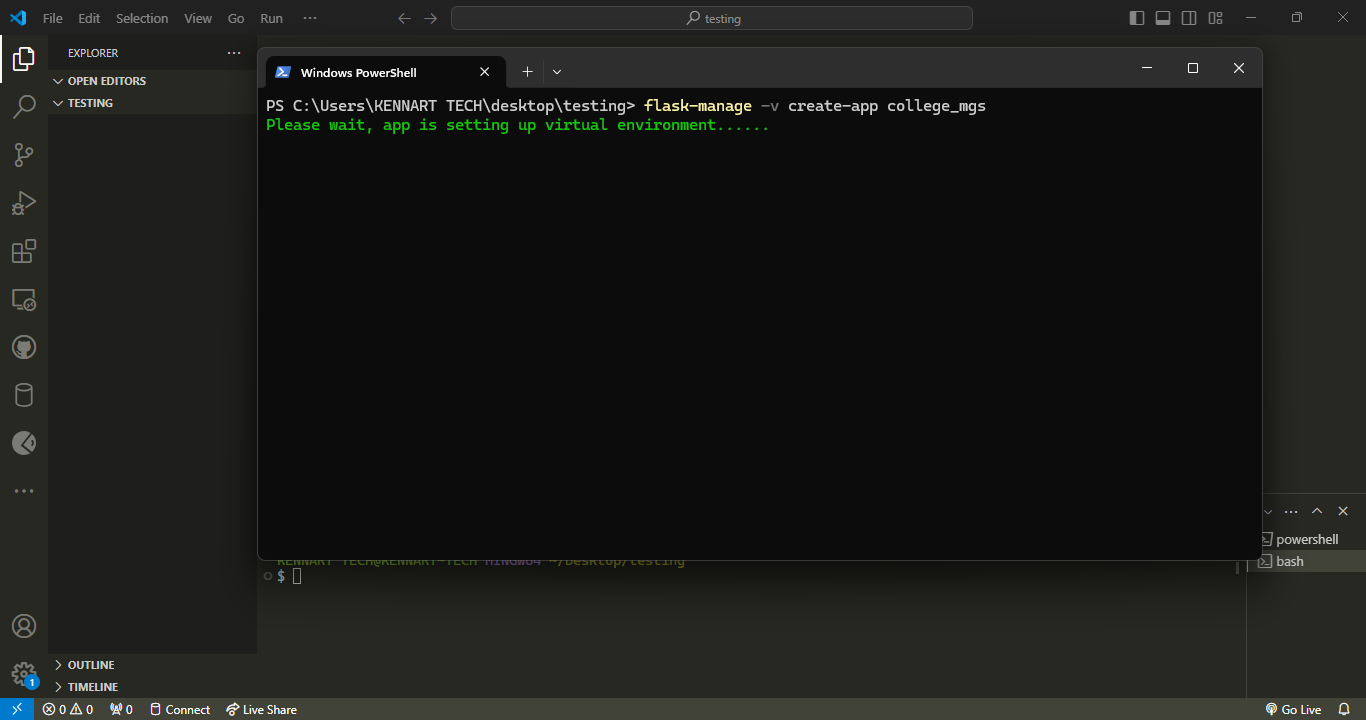Expand the Open Editors section
The width and height of the screenshot is (1366, 720).
point(152,81)
